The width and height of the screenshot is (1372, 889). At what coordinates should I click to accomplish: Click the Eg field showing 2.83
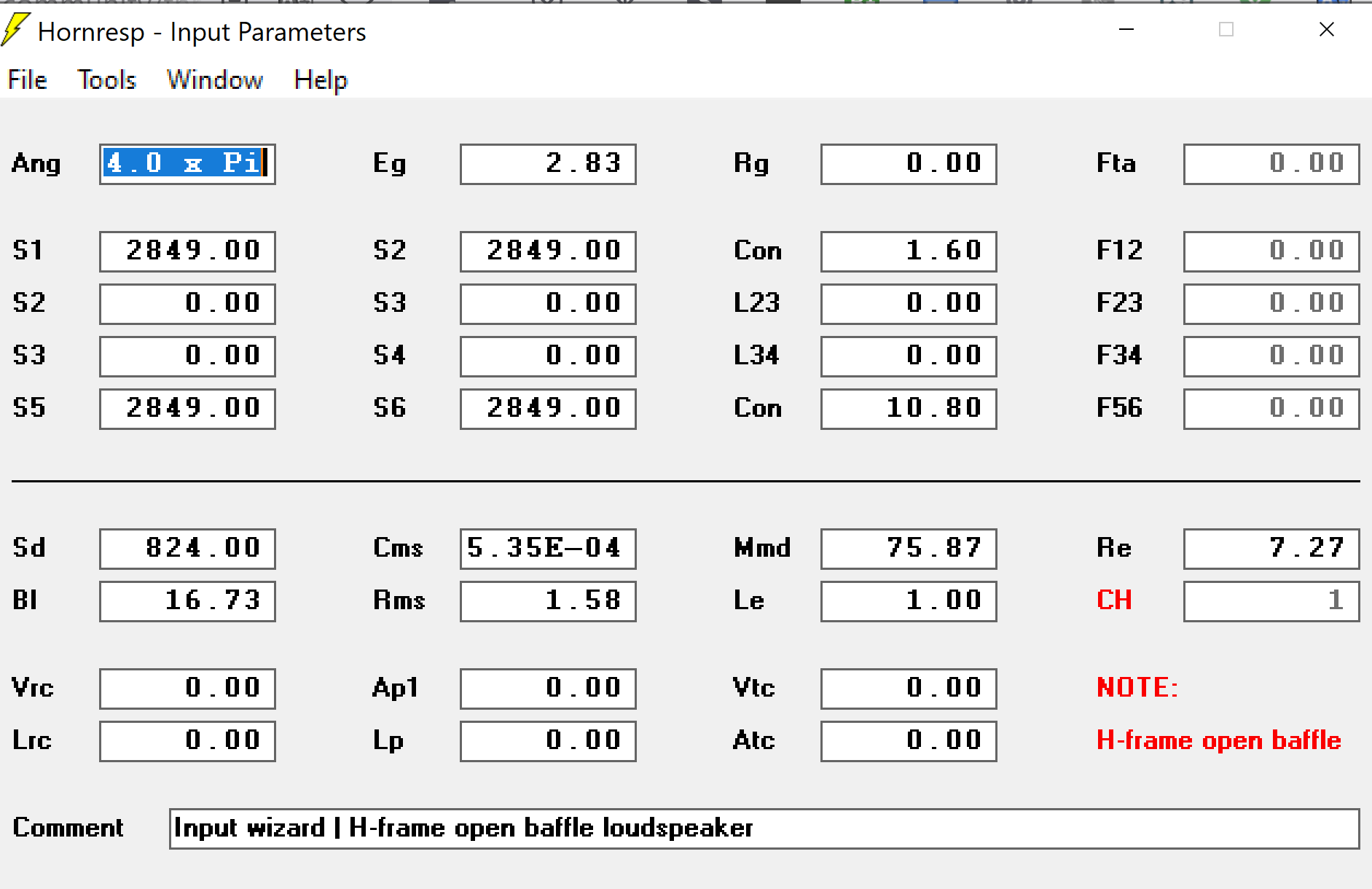(548, 164)
